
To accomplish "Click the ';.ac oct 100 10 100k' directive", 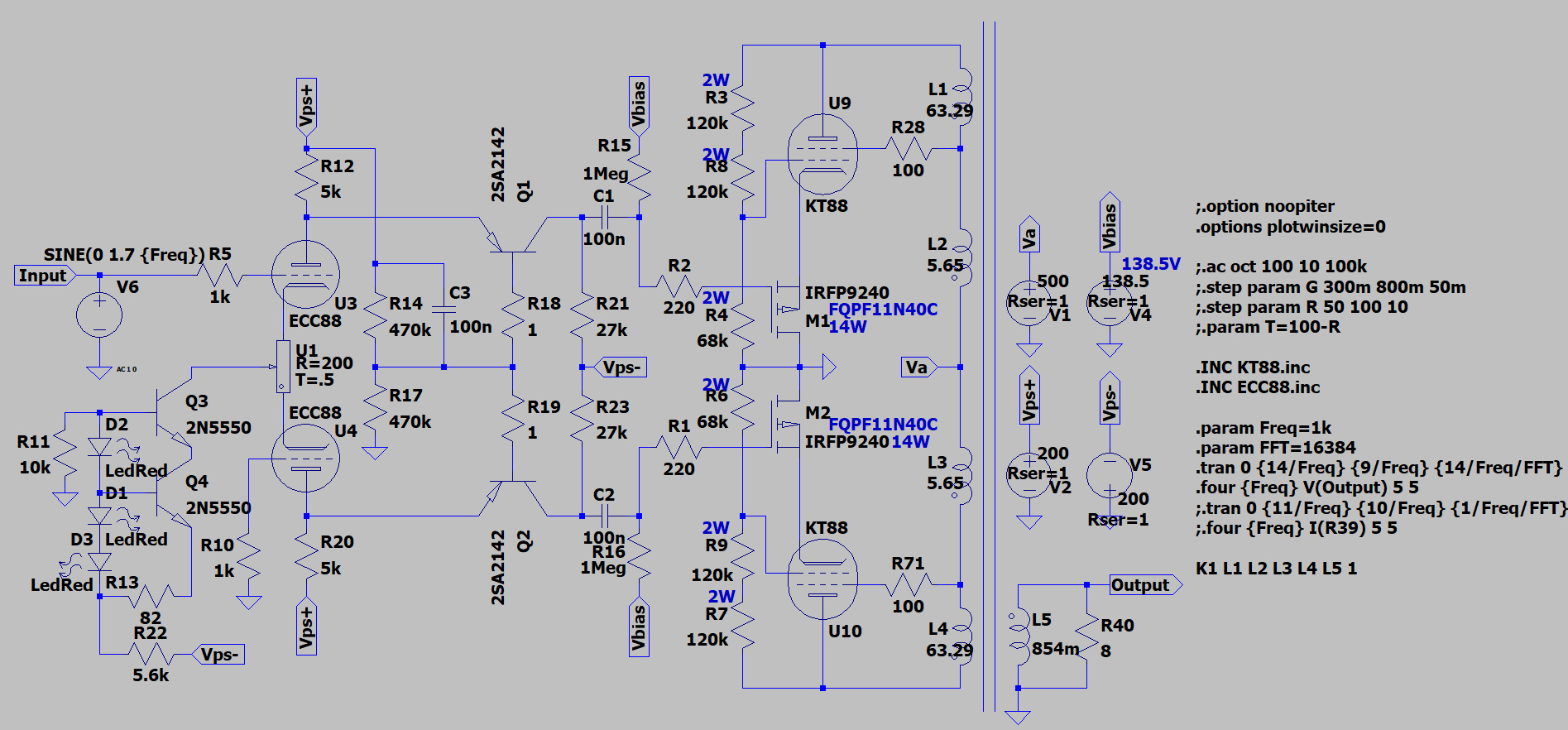I will pos(1281,267).
